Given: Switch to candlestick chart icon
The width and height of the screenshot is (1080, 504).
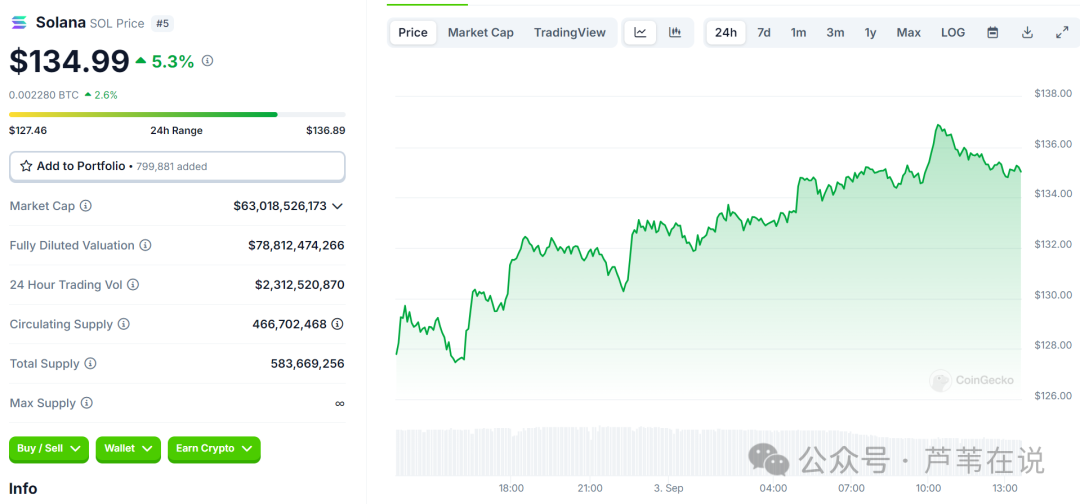Looking at the screenshot, I should click(675, 33).
